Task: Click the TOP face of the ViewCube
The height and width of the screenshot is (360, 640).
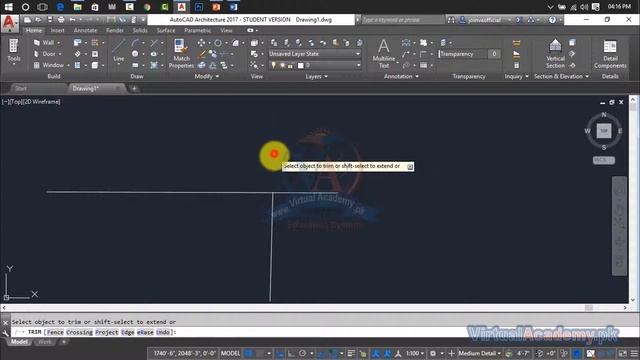Action: click(604, 131)
